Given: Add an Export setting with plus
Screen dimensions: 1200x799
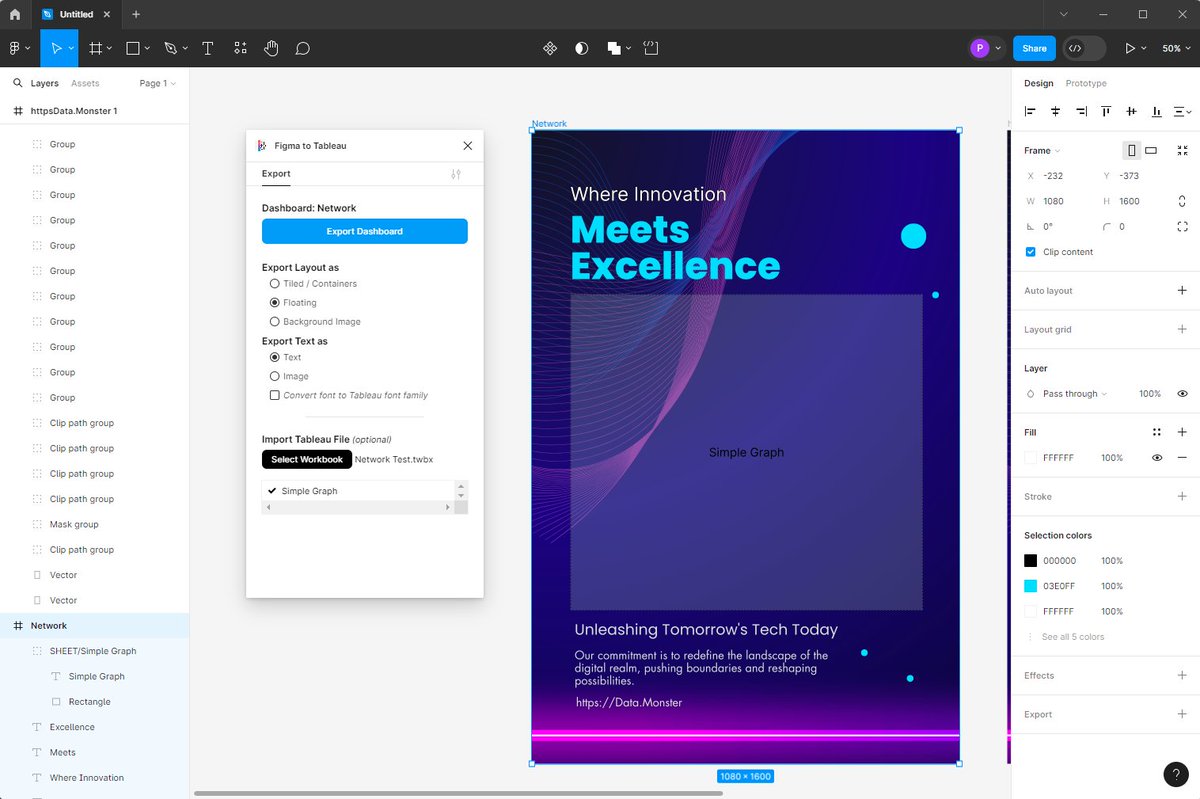Looking at the screenshot, I should [x=1183, y=714].
